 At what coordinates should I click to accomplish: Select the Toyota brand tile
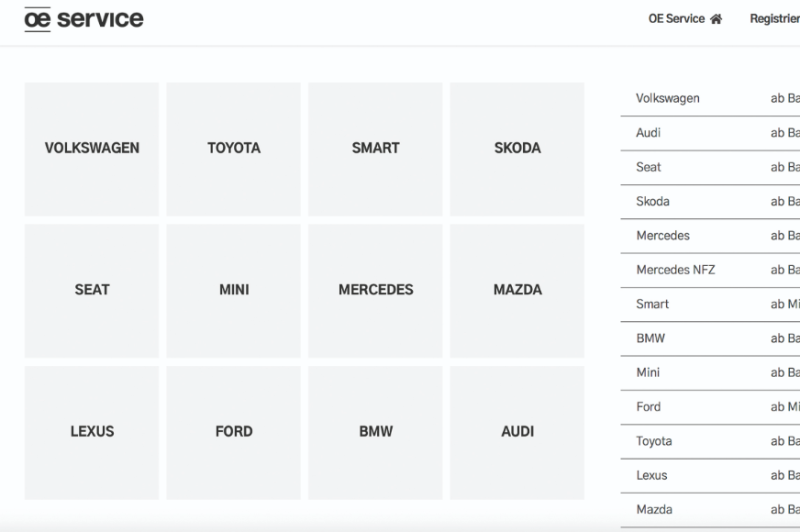pos(234,148)
